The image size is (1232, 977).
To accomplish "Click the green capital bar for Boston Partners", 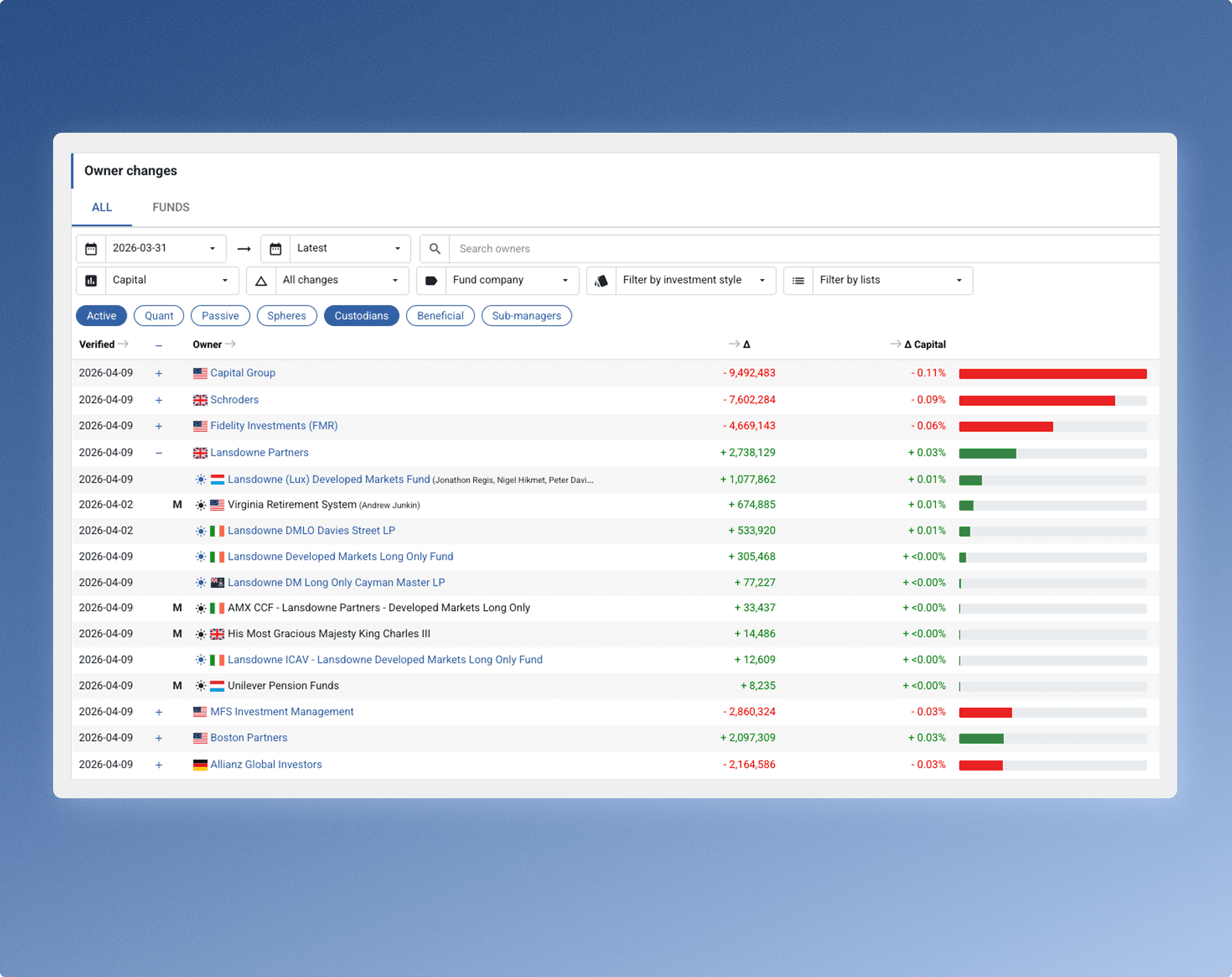I will pos(981,739).
